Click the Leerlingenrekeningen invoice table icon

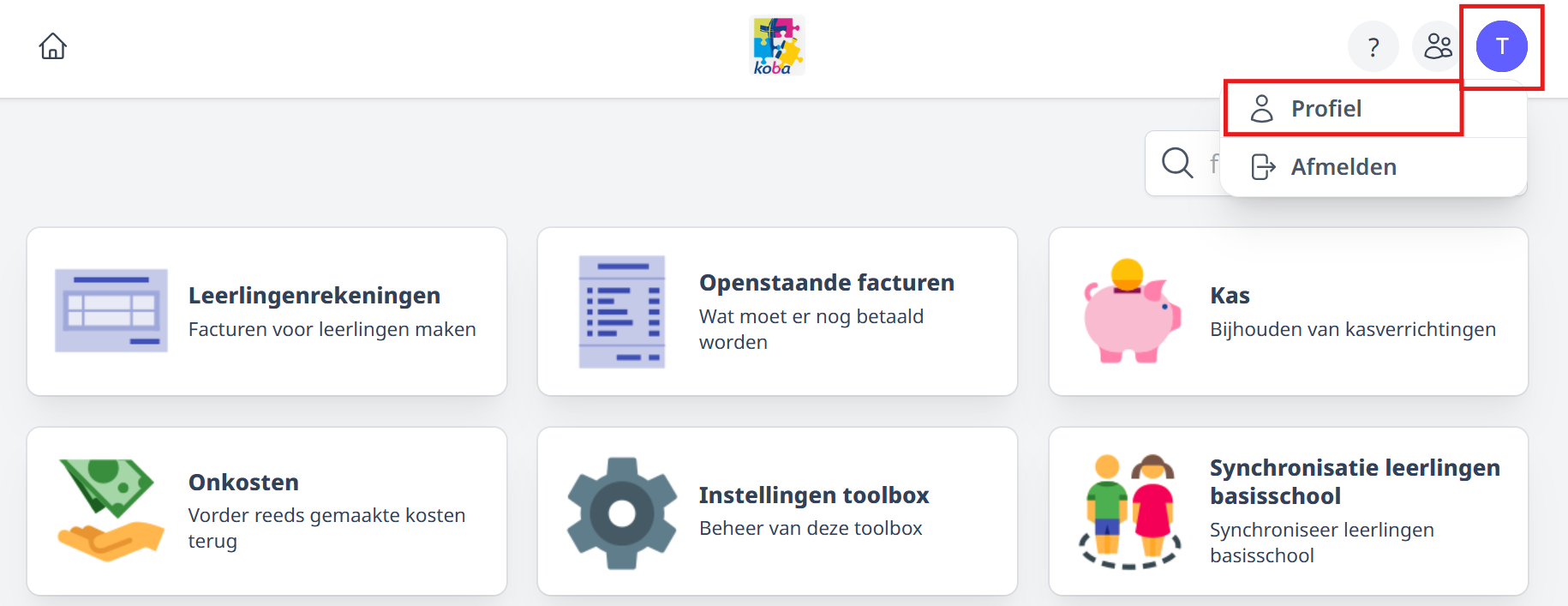111,311
